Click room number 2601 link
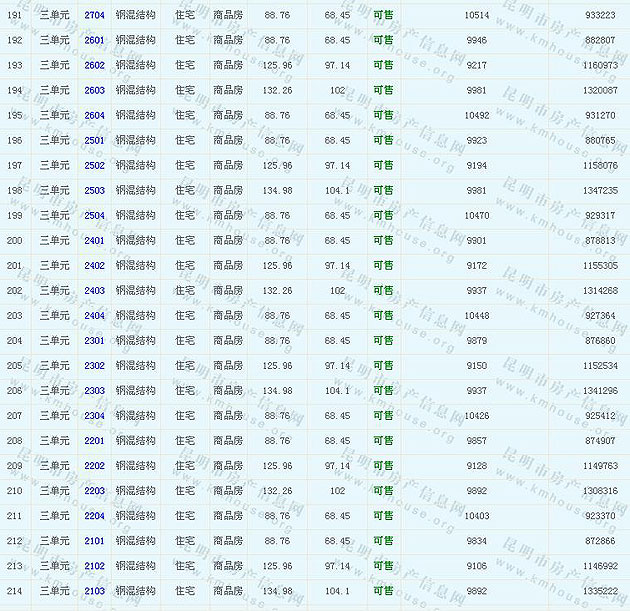The width and height of the screenshot is (630, 611). 94,40
